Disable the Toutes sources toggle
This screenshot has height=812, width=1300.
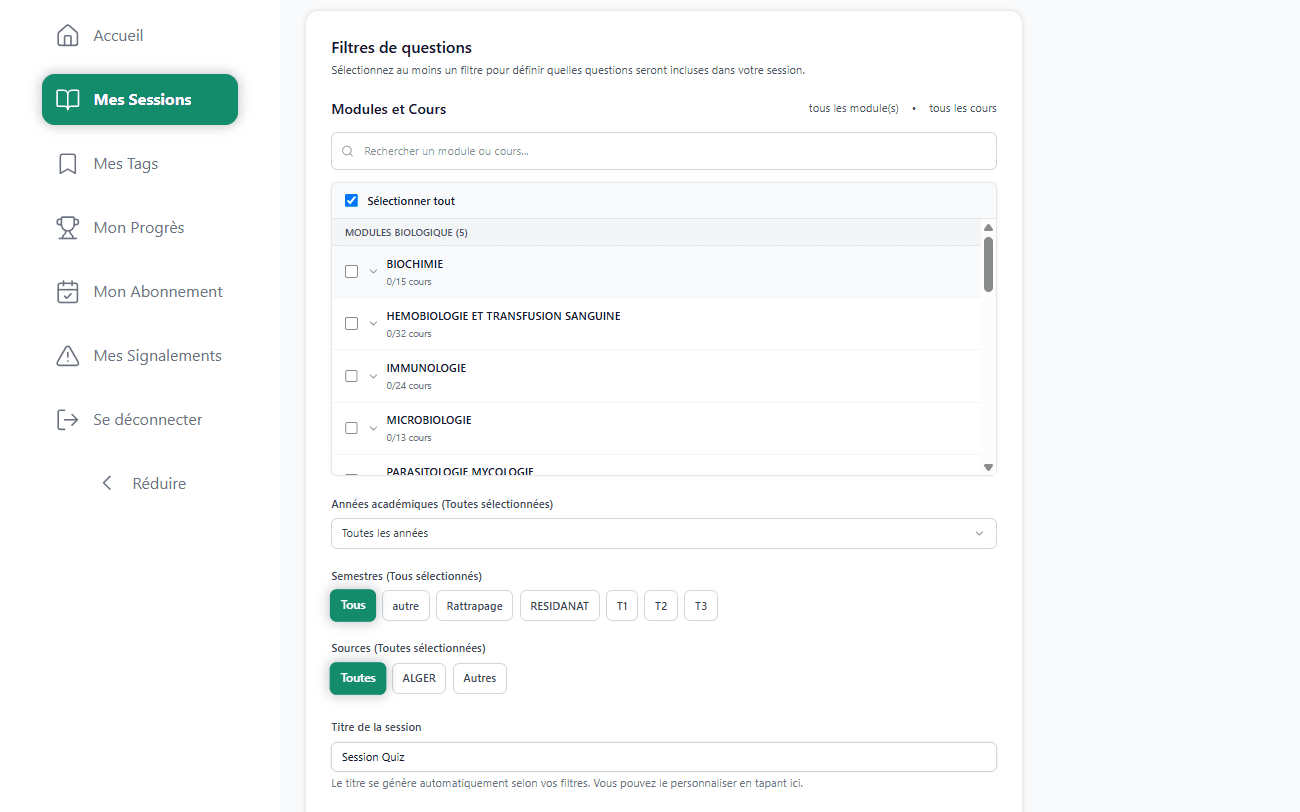[357, 678]
